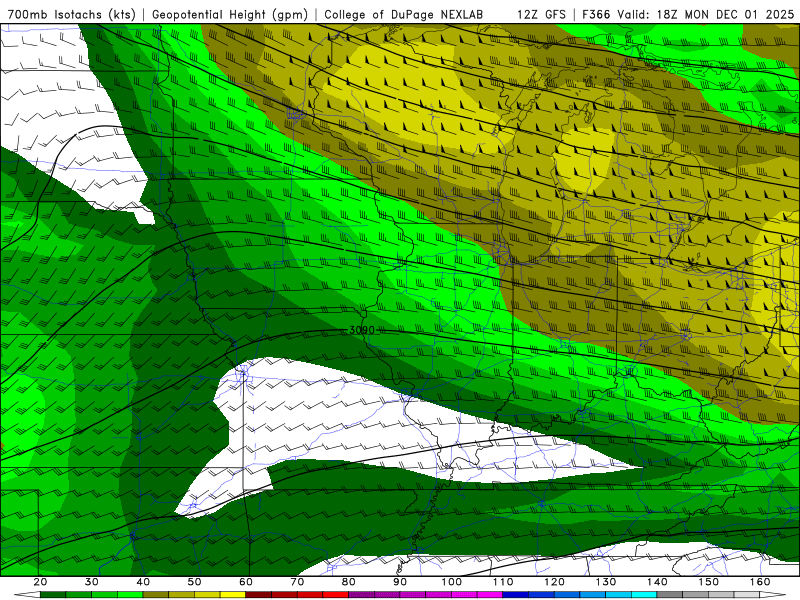The height and width of the screenshot is (600, 800).
Task: Select the bright yellow 55-60 kt color bar swatch
Action: click(233, 595)
